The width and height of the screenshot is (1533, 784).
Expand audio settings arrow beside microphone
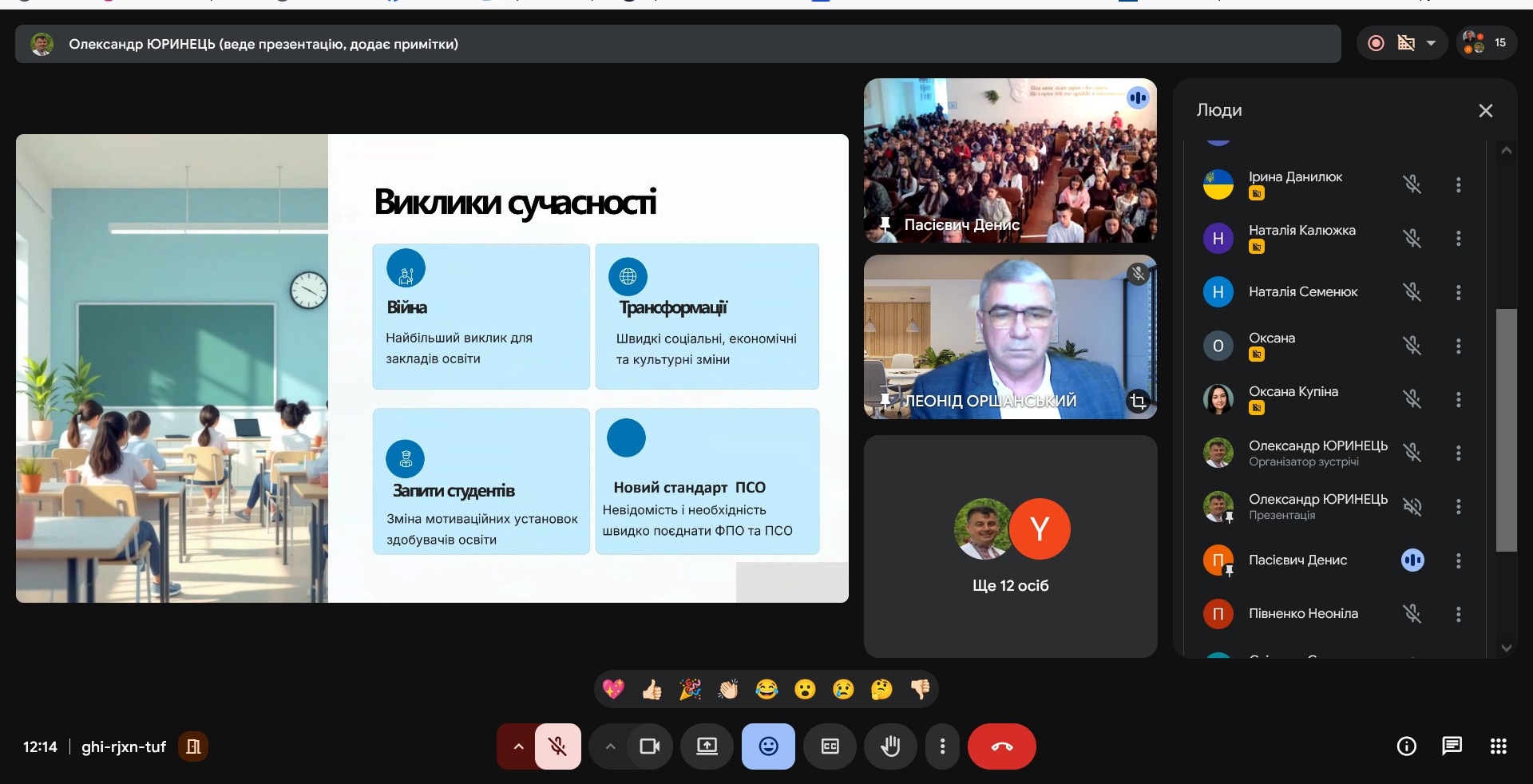tap(518, 746)
